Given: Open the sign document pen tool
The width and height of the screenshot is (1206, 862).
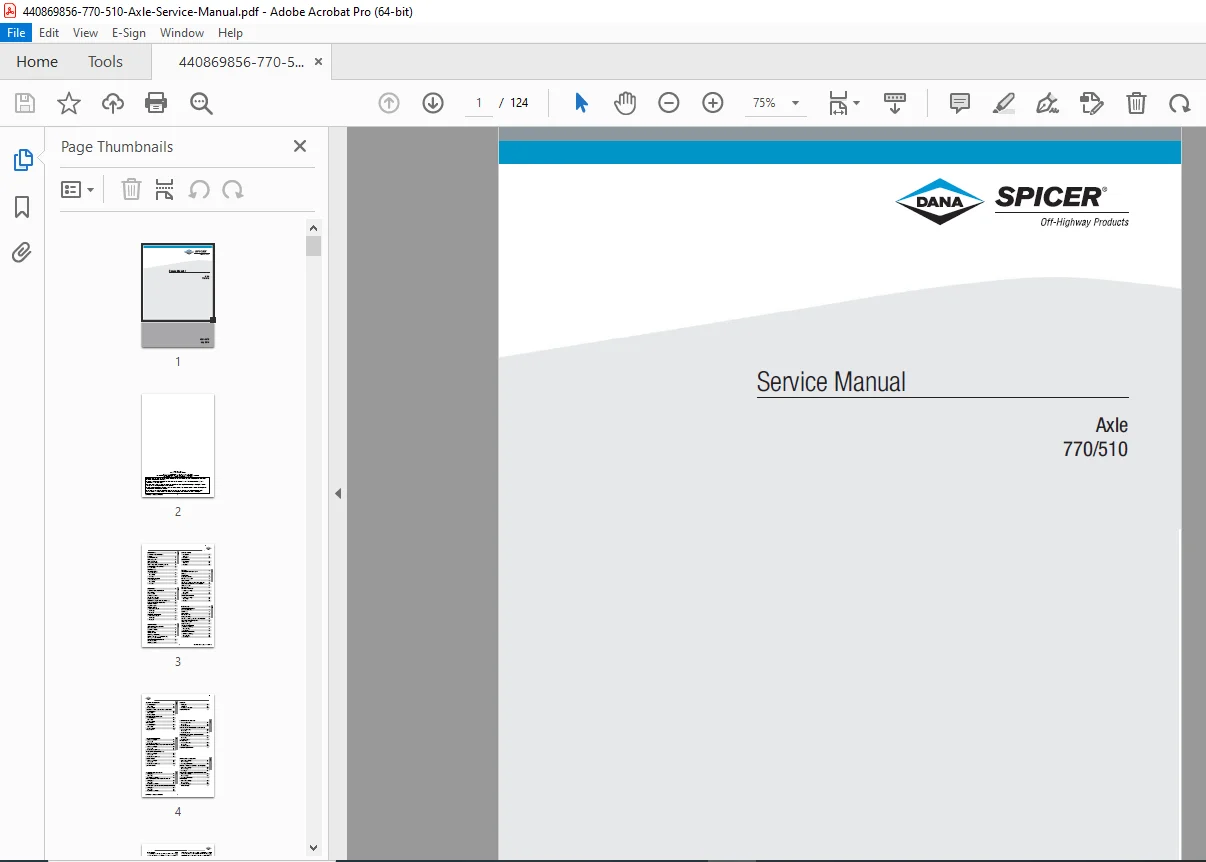Looking at the screenshot, I should tap(1048, 103).
